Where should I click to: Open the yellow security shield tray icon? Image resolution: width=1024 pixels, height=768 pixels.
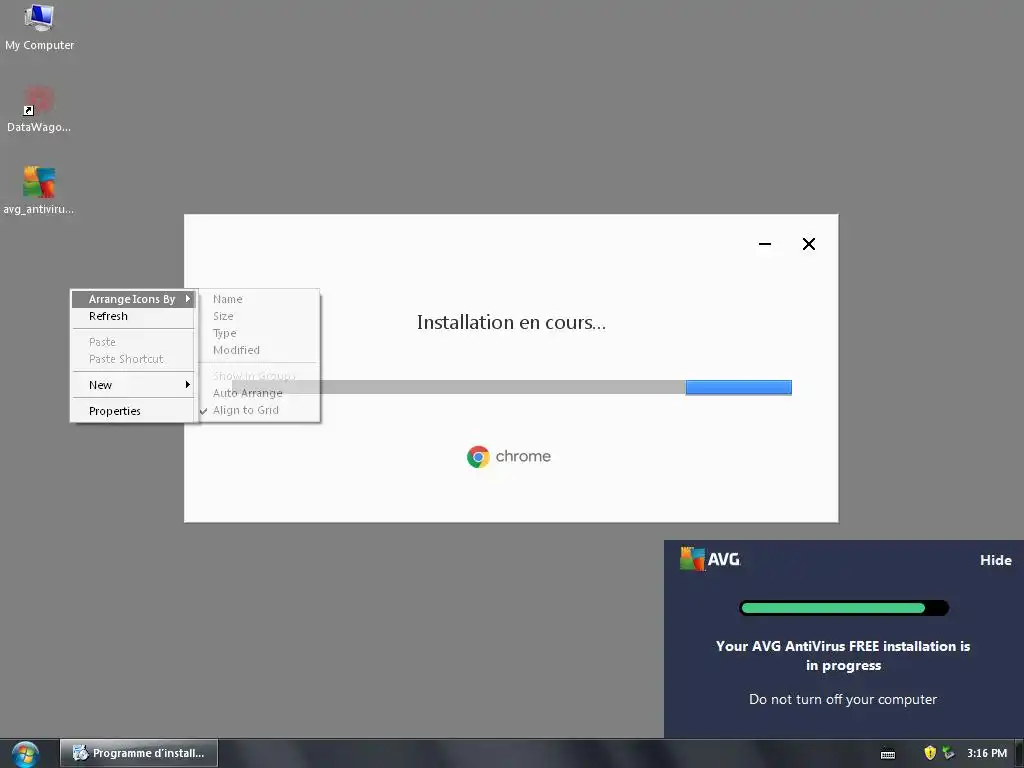(x=930, y=753)
